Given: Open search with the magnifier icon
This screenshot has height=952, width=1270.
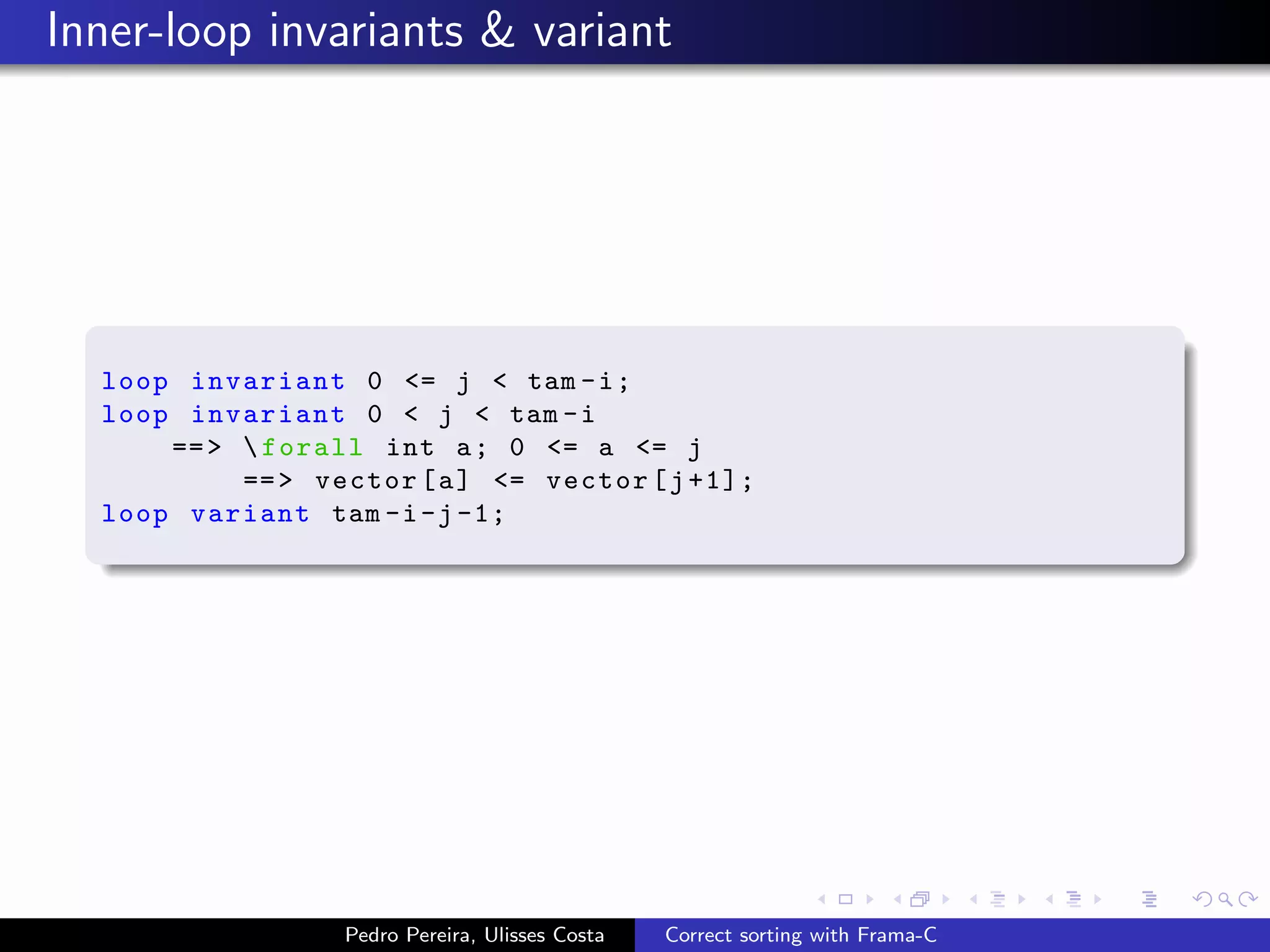Looking at the screenshot, I should click(1225, 899).
